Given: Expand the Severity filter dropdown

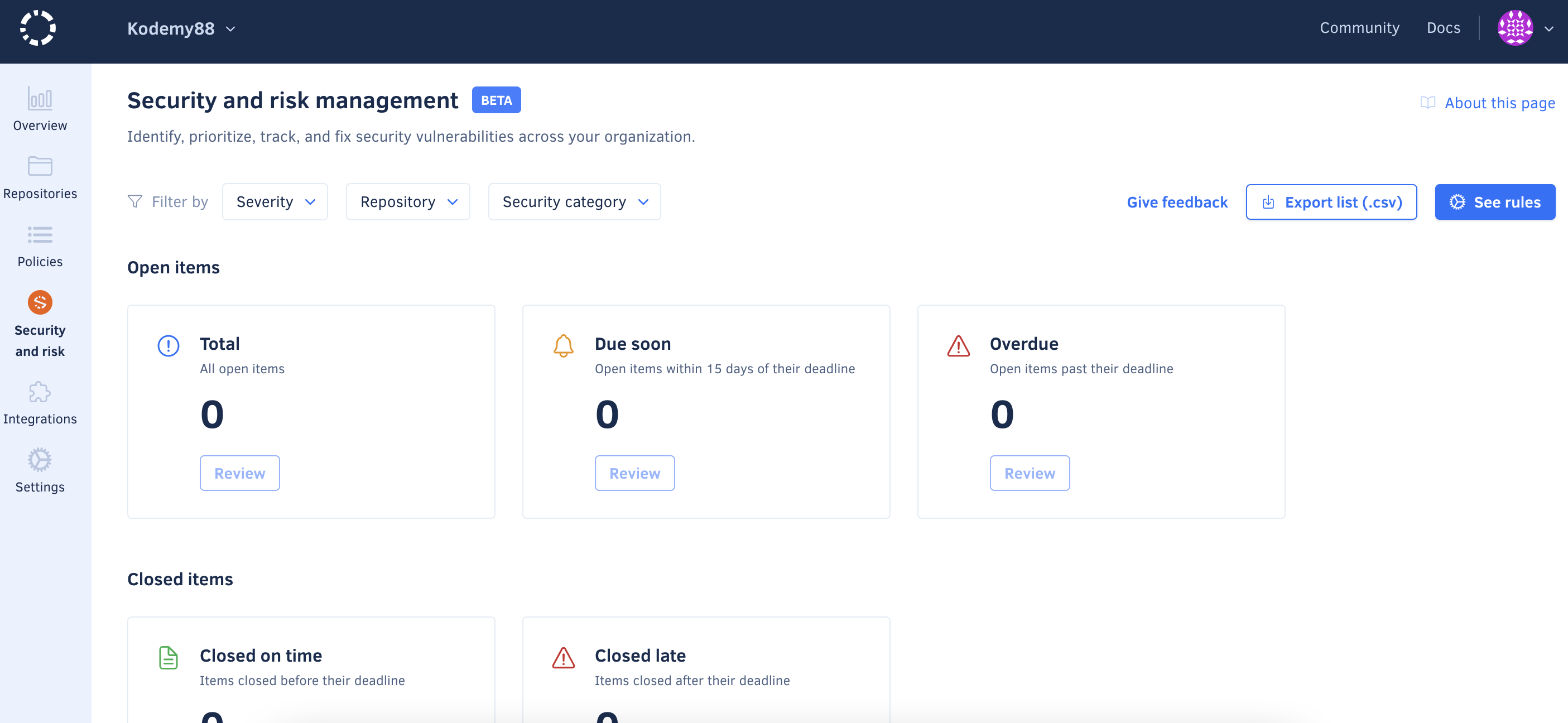Looking at the screenshot, I should [x=275, y=202].
